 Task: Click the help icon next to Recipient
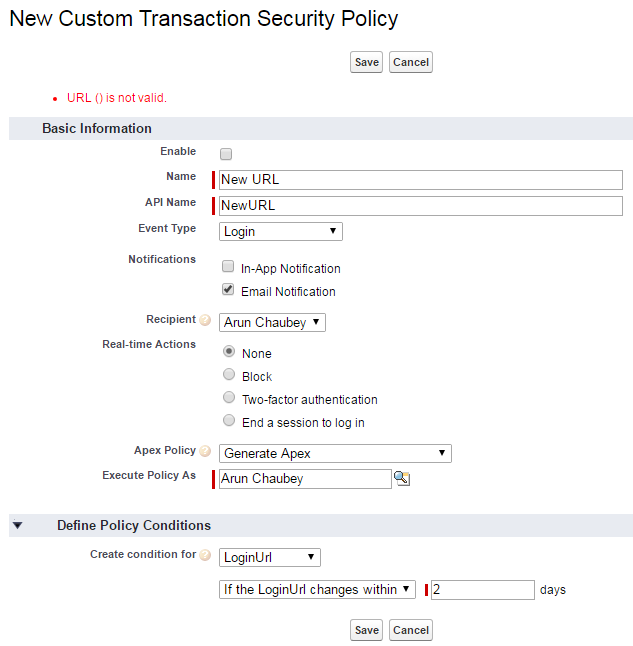tap(205, 321)
